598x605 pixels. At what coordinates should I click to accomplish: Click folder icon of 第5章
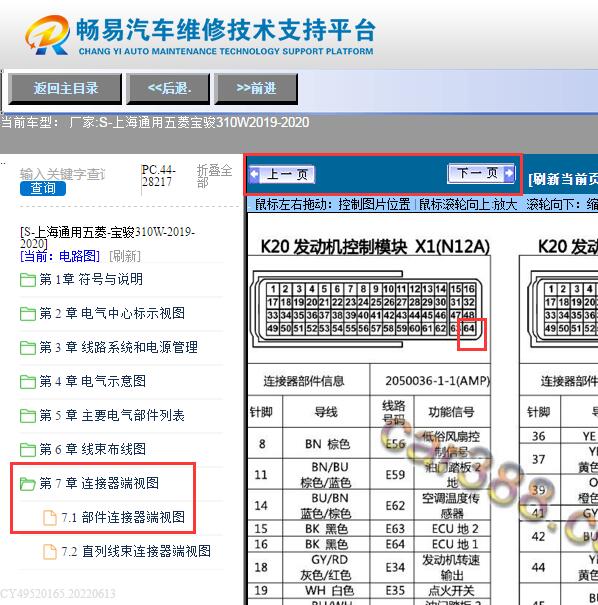(28, 416)
